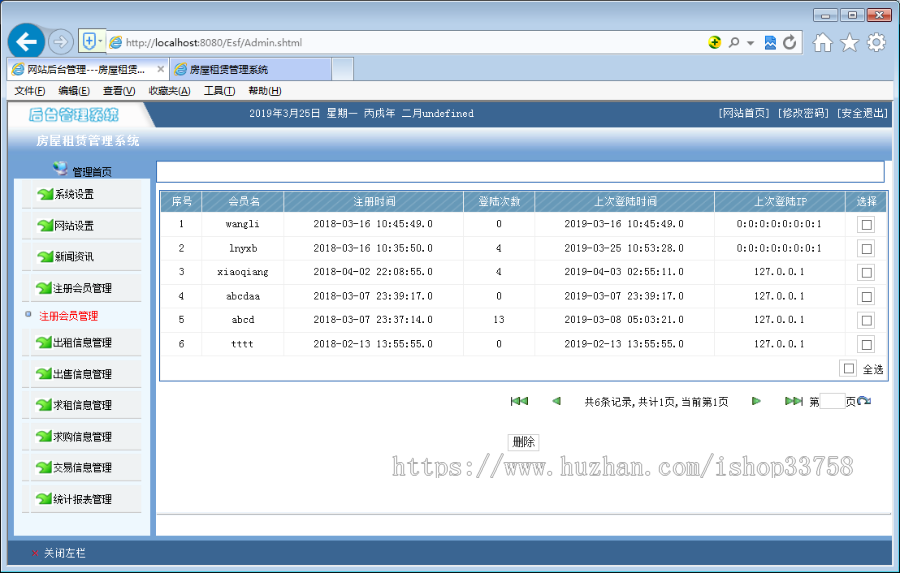Image resolution: width=900 pixels, height=573 pixels.
Task: Check the 全选 select-all checkbox
Action: pos(849,368)
